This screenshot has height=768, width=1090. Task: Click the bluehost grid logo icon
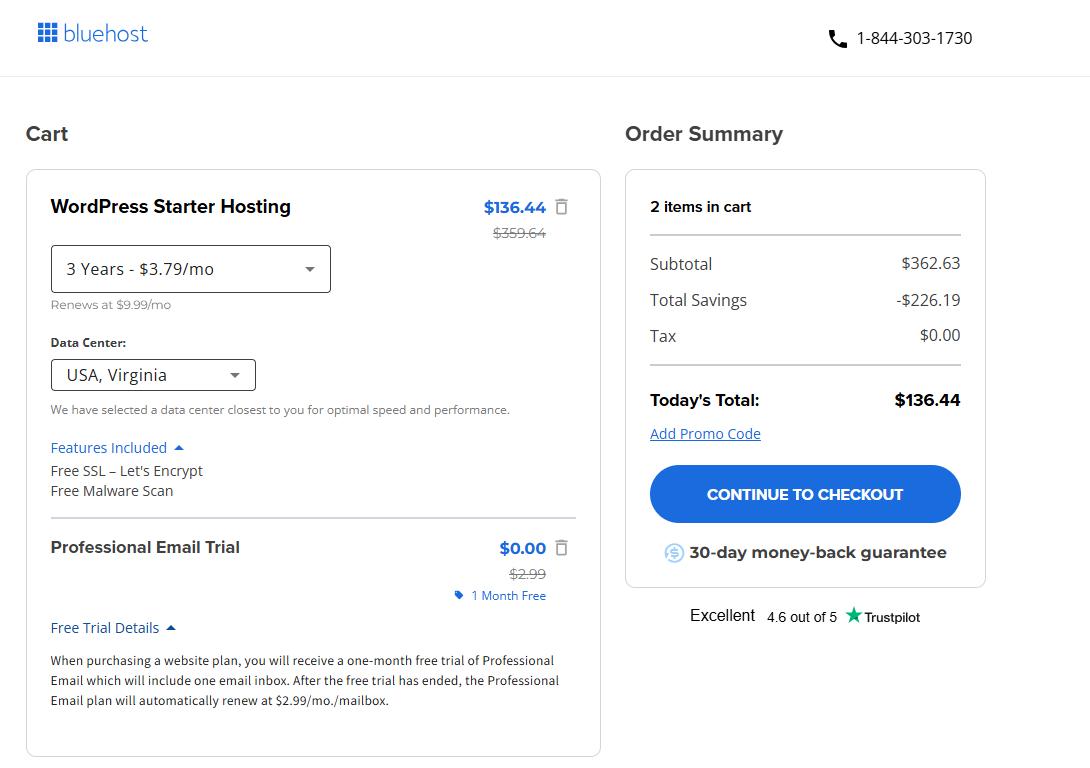pos(47,33)
